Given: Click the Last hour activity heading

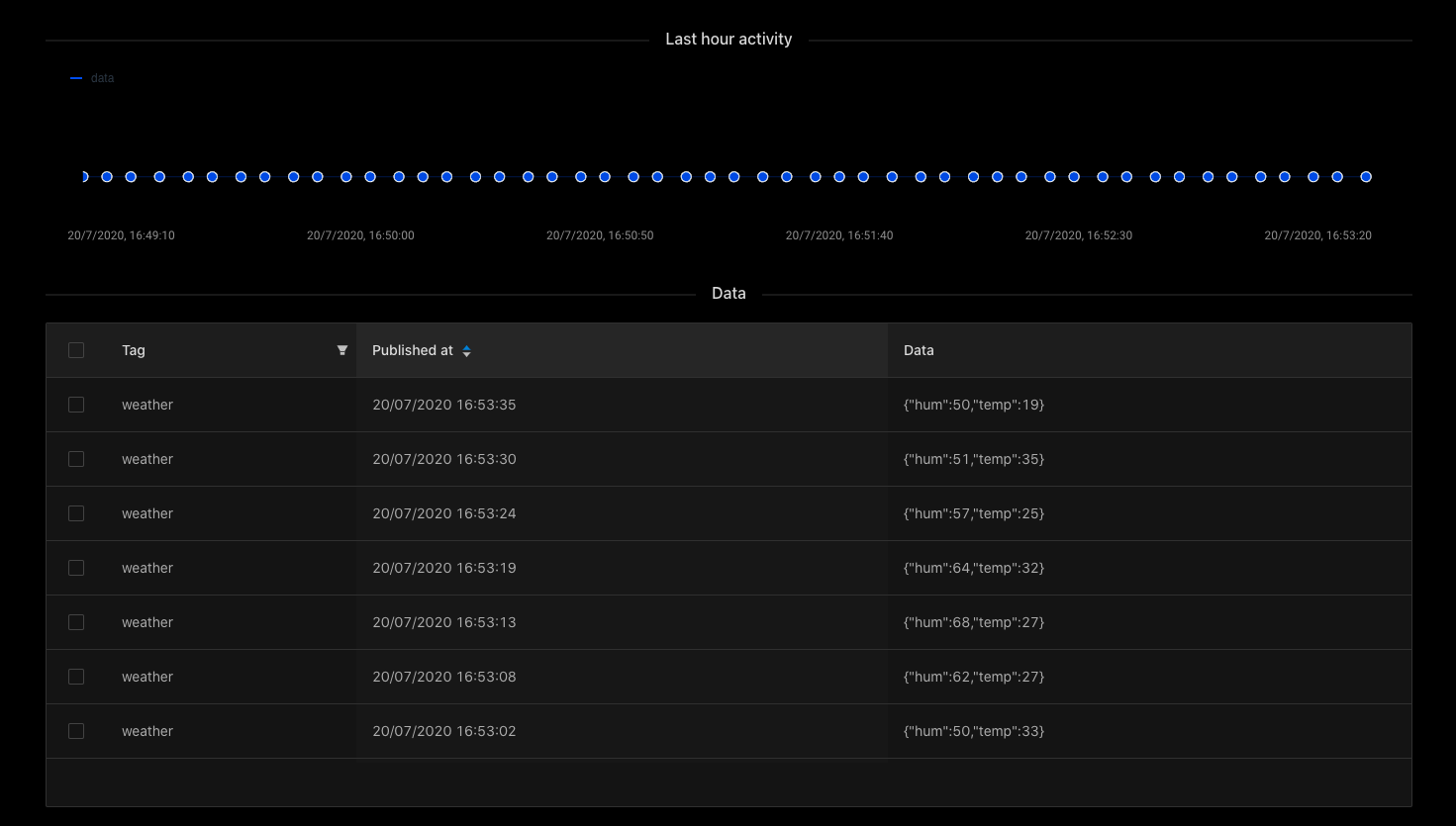Looking at the screenshot, I should click(x=728, y=40).
